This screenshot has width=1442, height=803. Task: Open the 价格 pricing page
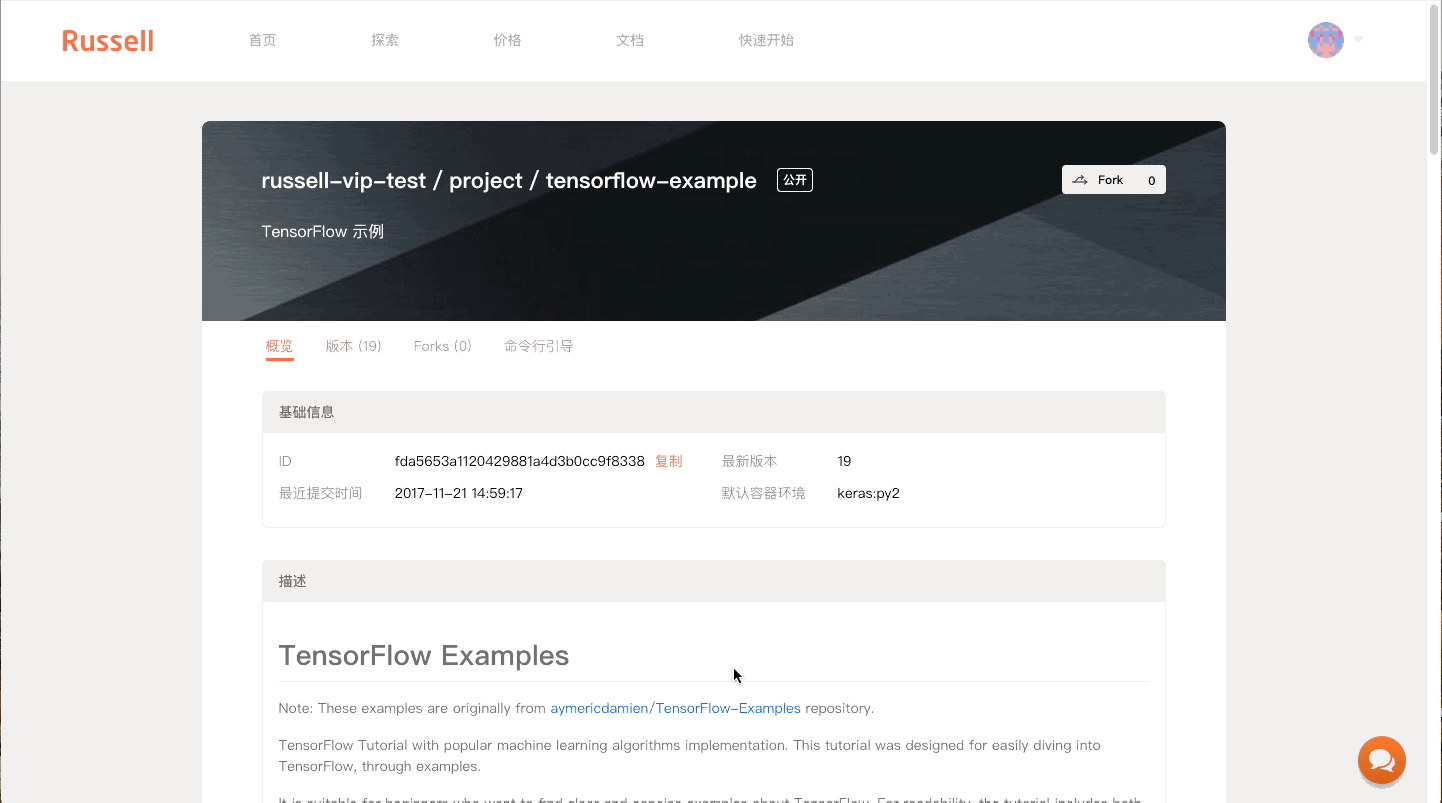507,41
